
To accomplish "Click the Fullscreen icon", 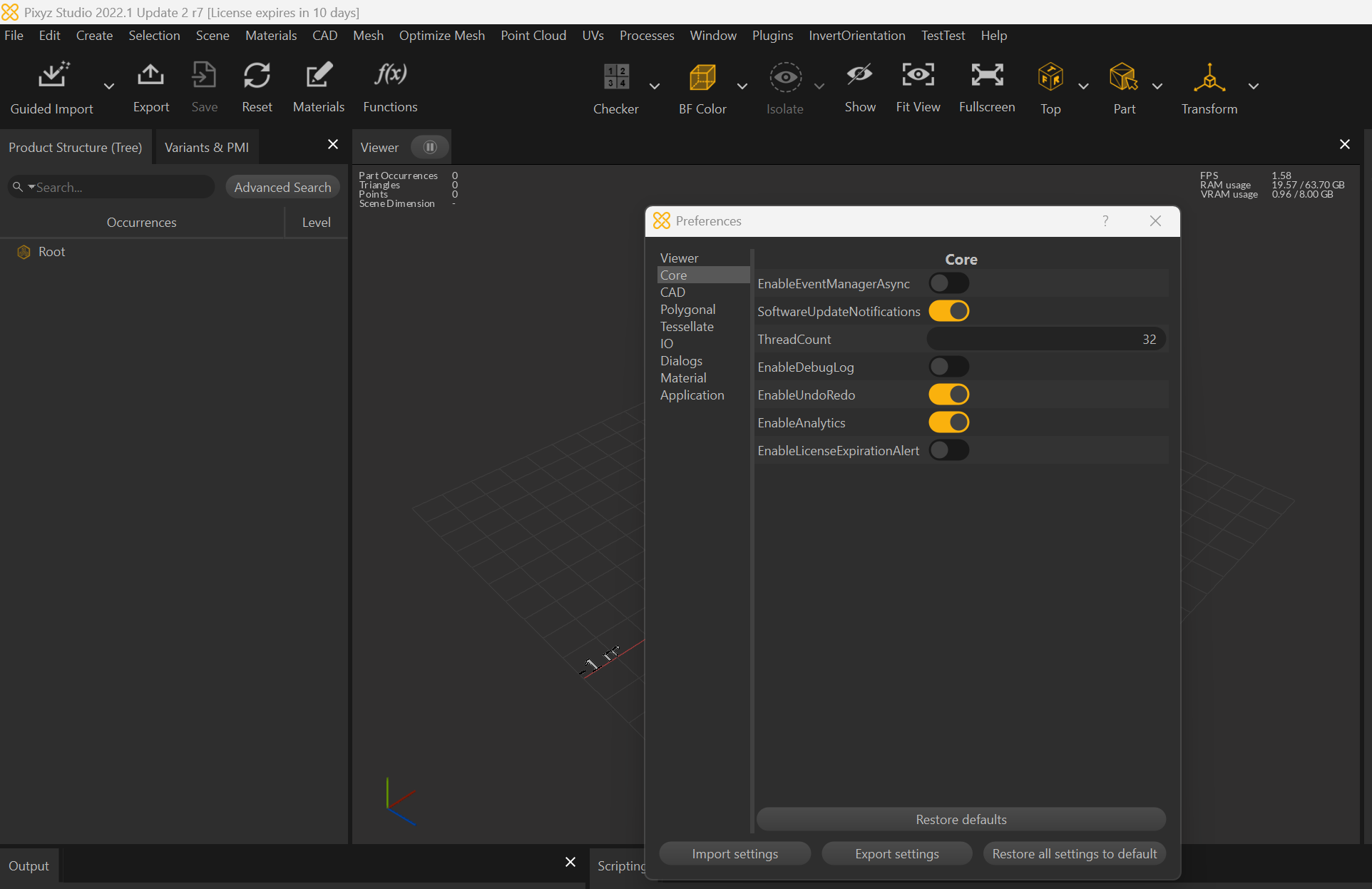I will coord(987,76).
